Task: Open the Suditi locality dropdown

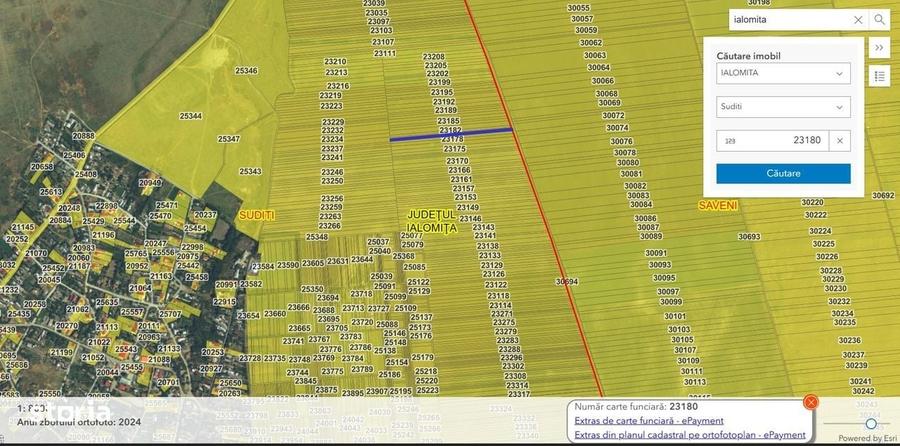Action: 783,107
